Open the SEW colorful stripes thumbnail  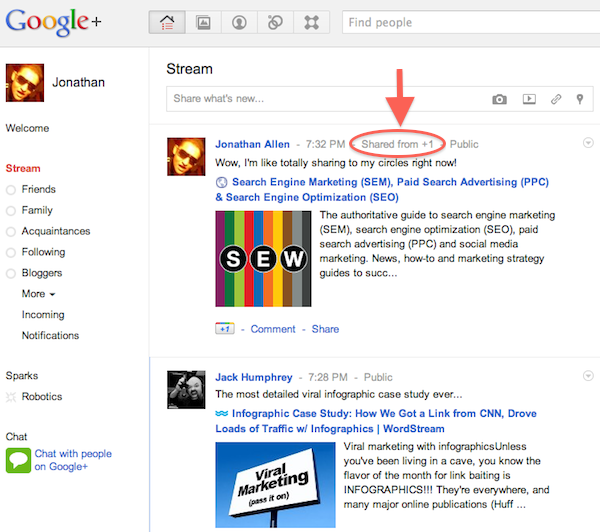coord(263,259)
